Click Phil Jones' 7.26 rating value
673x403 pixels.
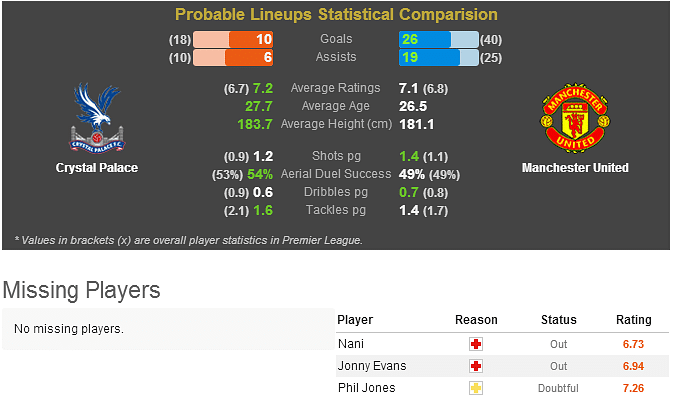(x=634, y=388)
